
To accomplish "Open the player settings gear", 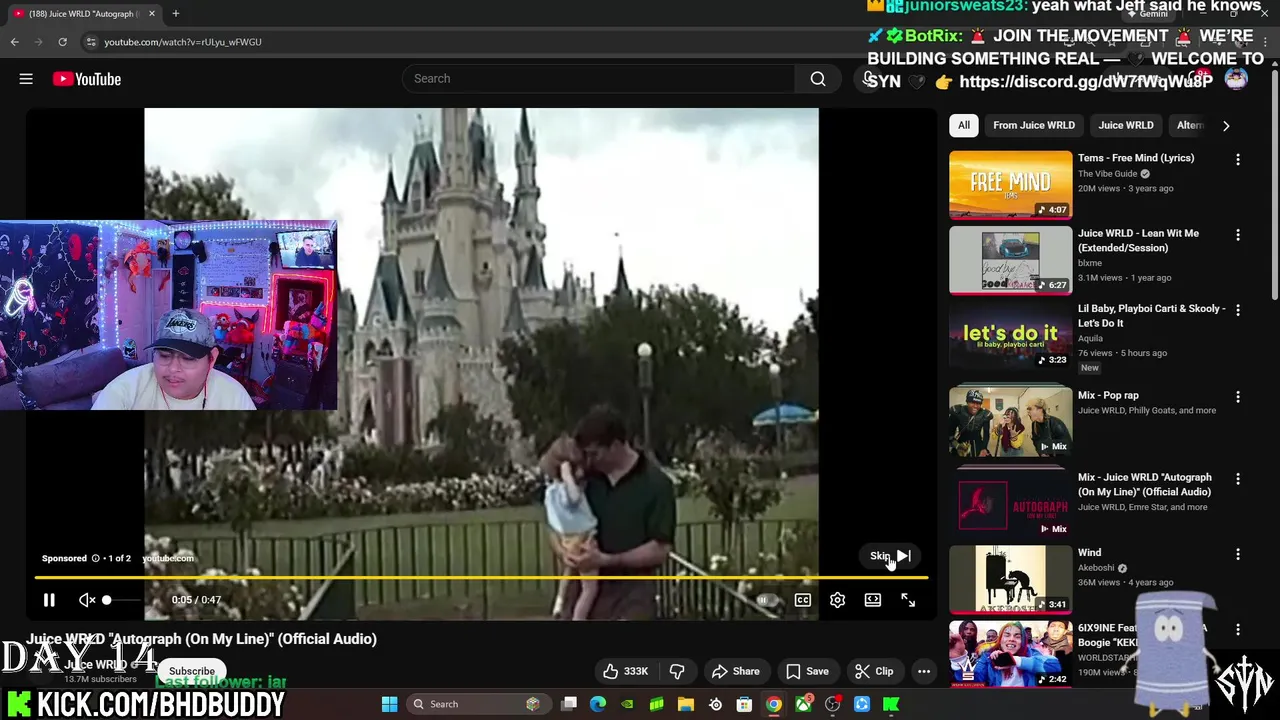I will pyautogui.click(x=838, y=600).
